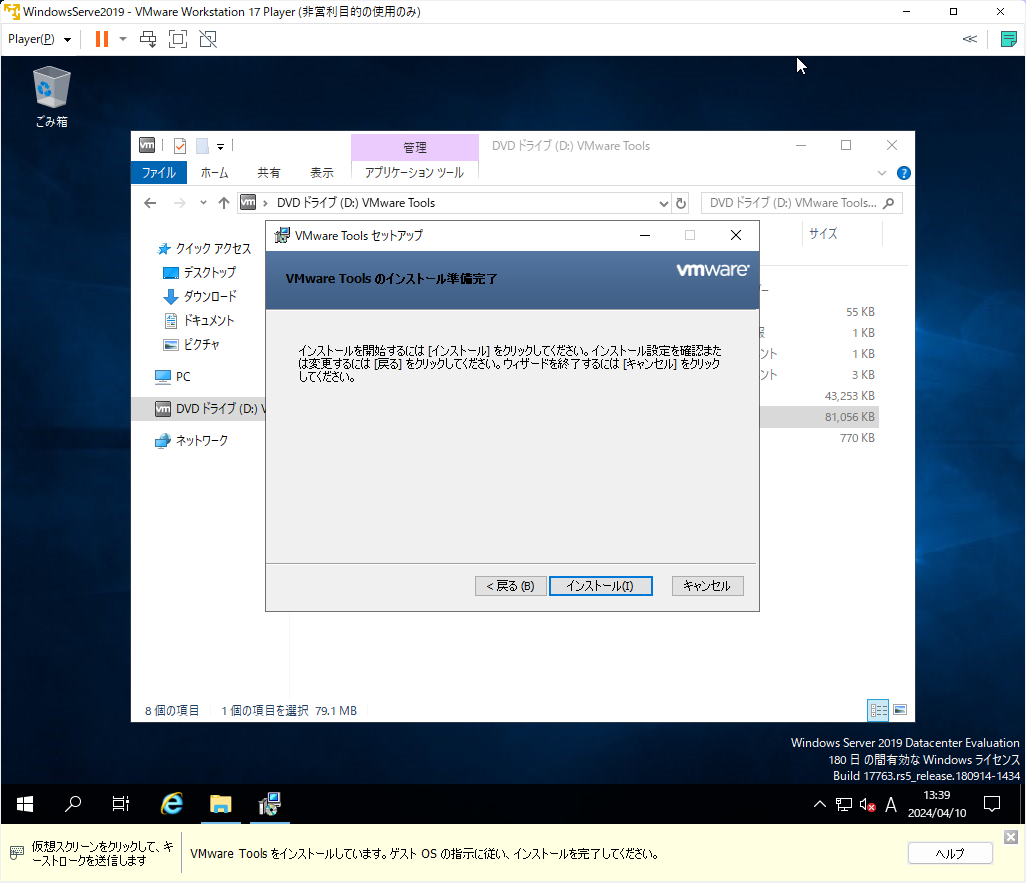Minimize the VMware Tools setup dialog
This screenshot has height=883, width=1026.
point(645,236)
